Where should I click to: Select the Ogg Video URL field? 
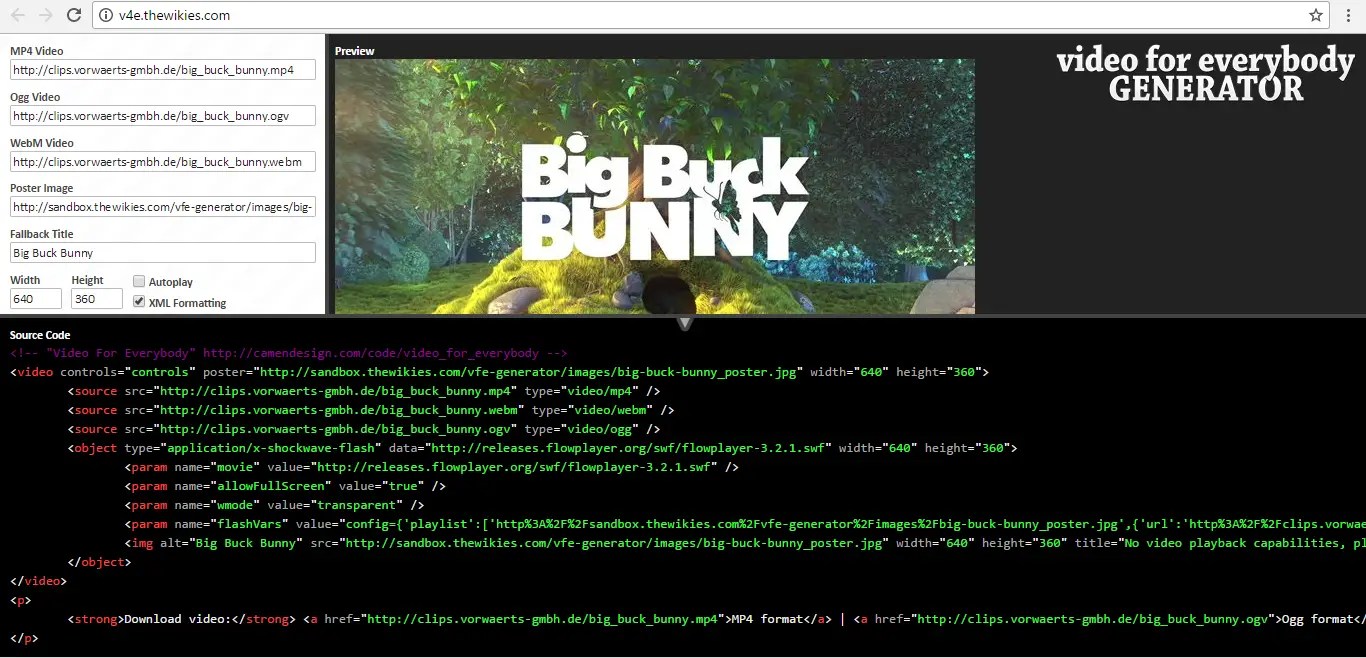click(162, 115)
